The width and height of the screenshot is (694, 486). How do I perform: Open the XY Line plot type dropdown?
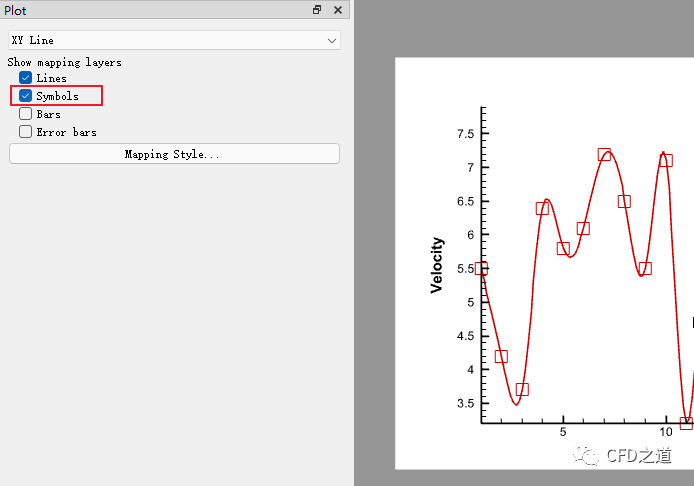tap(175, 40)
